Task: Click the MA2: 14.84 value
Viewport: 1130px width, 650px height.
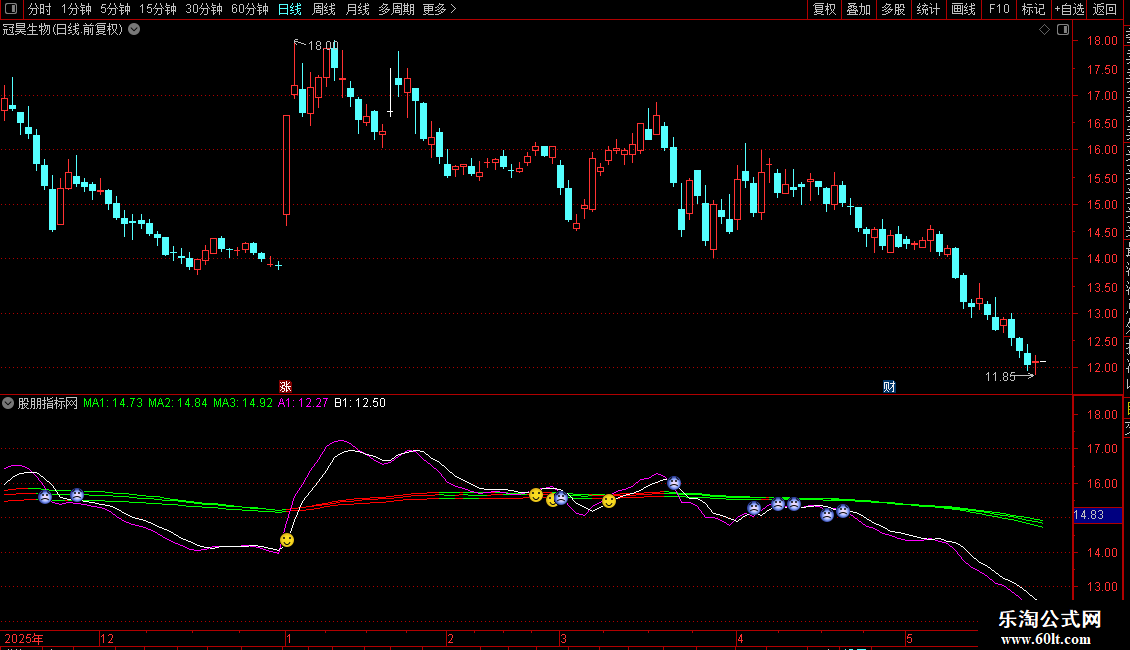Action: pos(178,403)
